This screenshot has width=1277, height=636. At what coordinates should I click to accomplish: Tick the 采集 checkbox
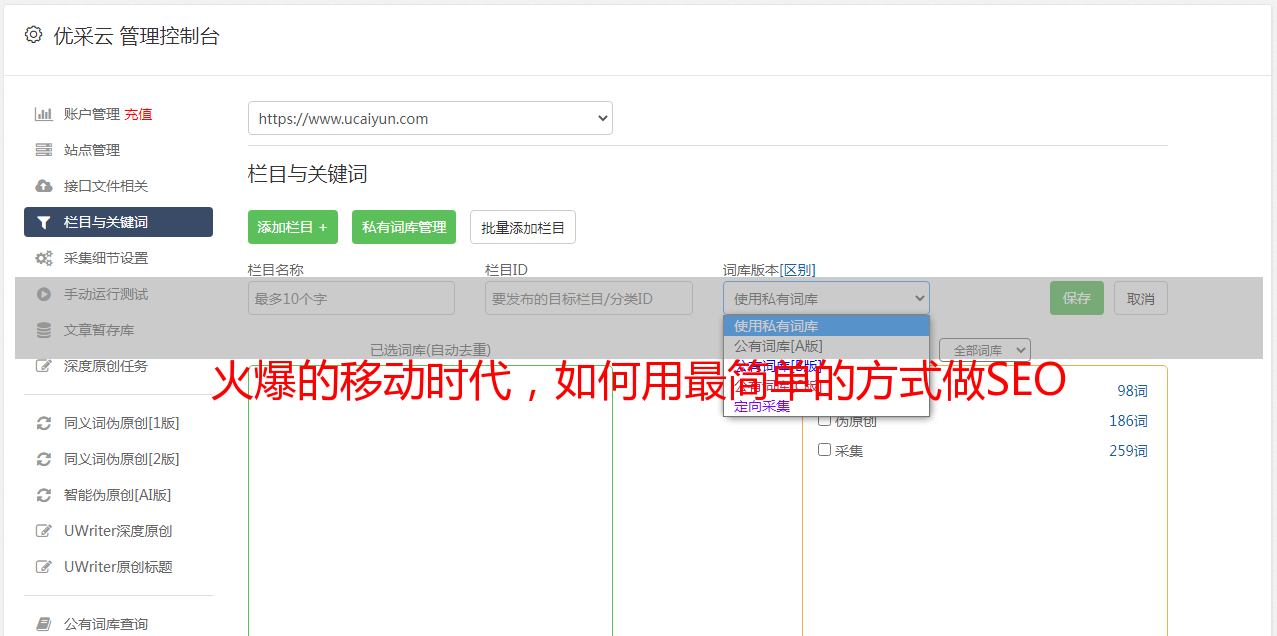tap(825, 450)
